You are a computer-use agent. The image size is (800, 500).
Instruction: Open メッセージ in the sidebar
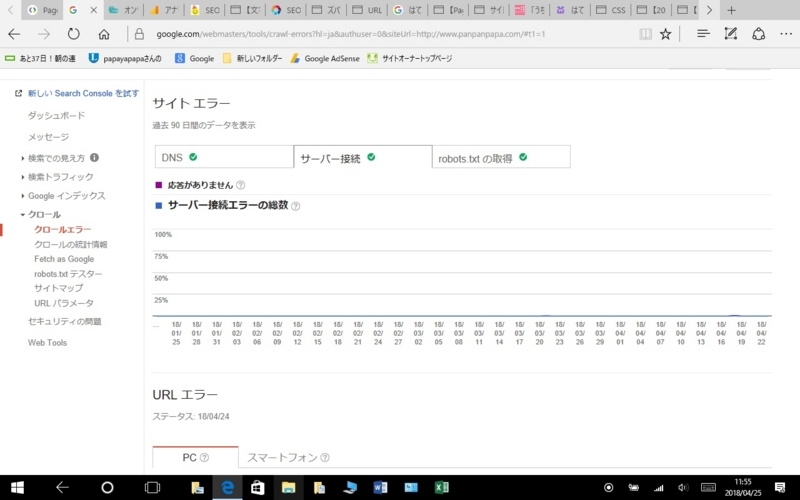point(48,137)
